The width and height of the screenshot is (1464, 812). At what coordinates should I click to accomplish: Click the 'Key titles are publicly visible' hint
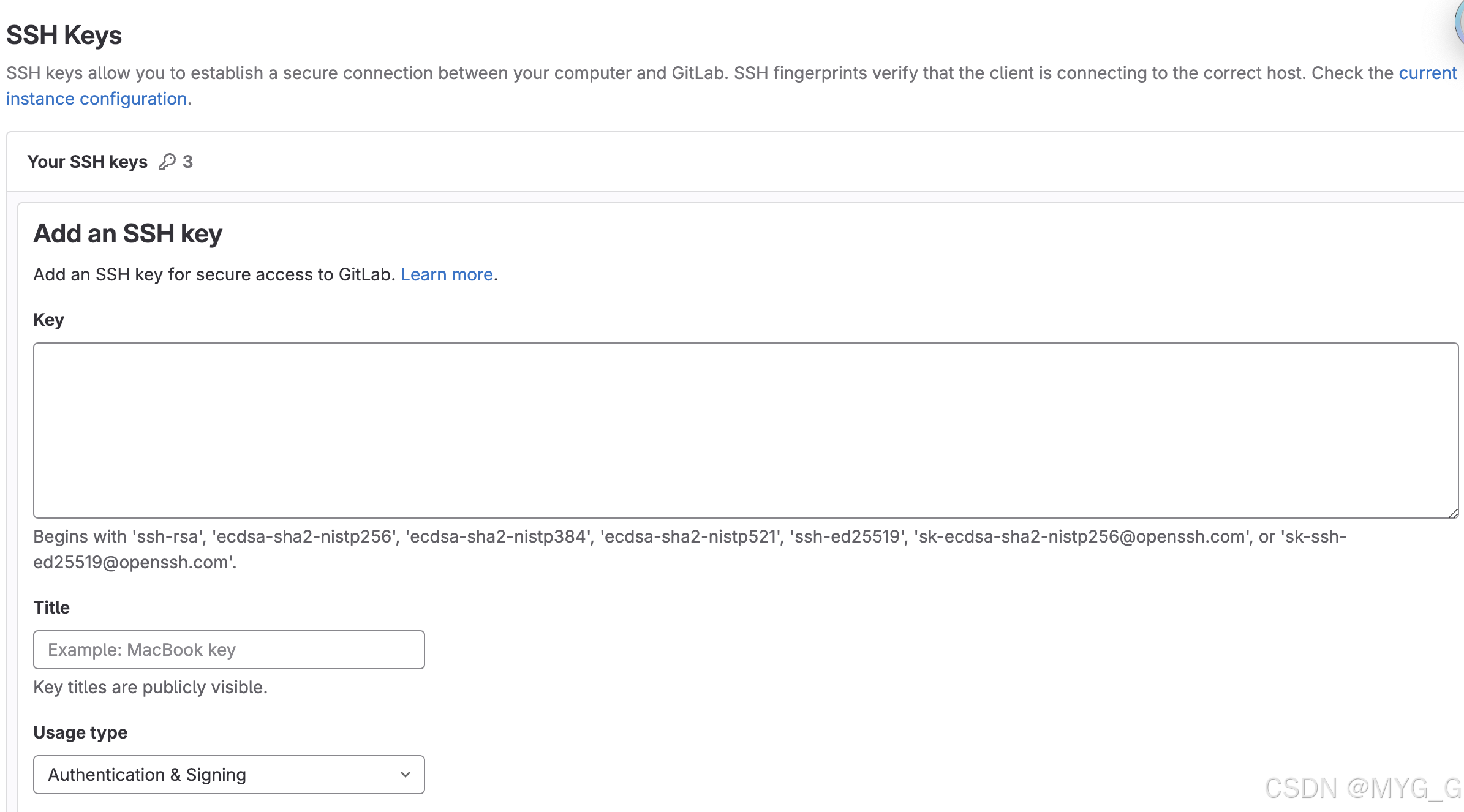(x=150, y=687)
